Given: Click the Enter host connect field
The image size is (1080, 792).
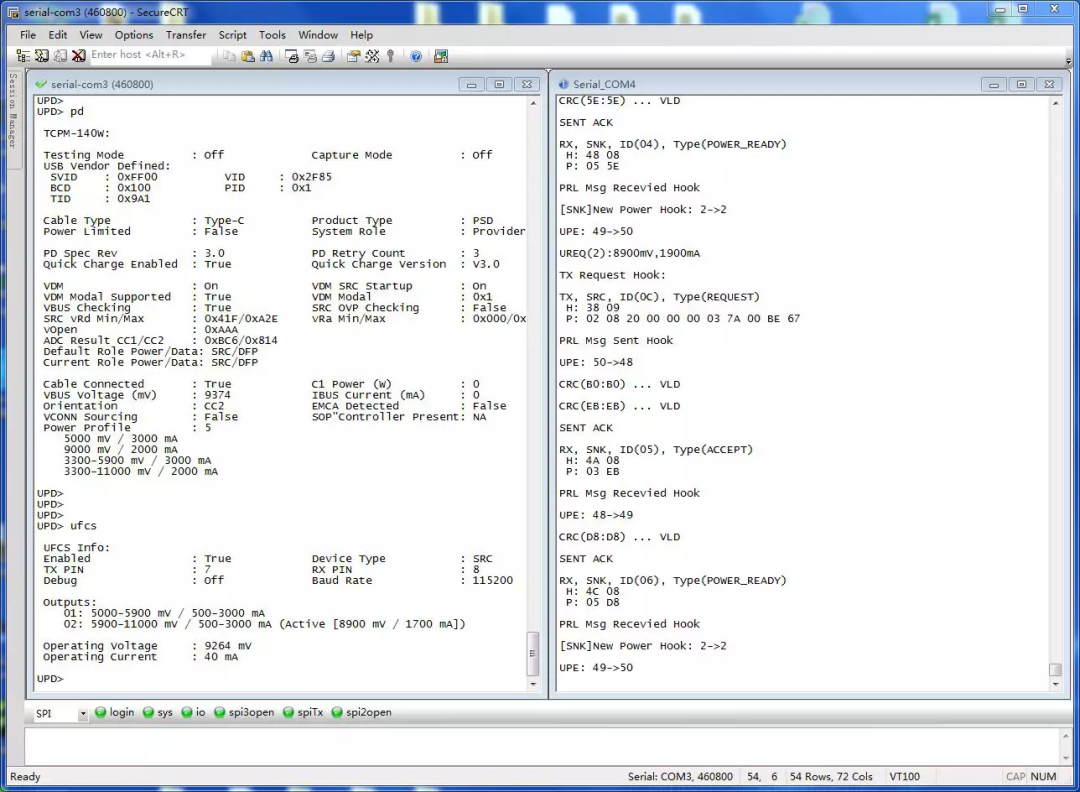Looking at the screenshot, I should (x=149, y=55).
